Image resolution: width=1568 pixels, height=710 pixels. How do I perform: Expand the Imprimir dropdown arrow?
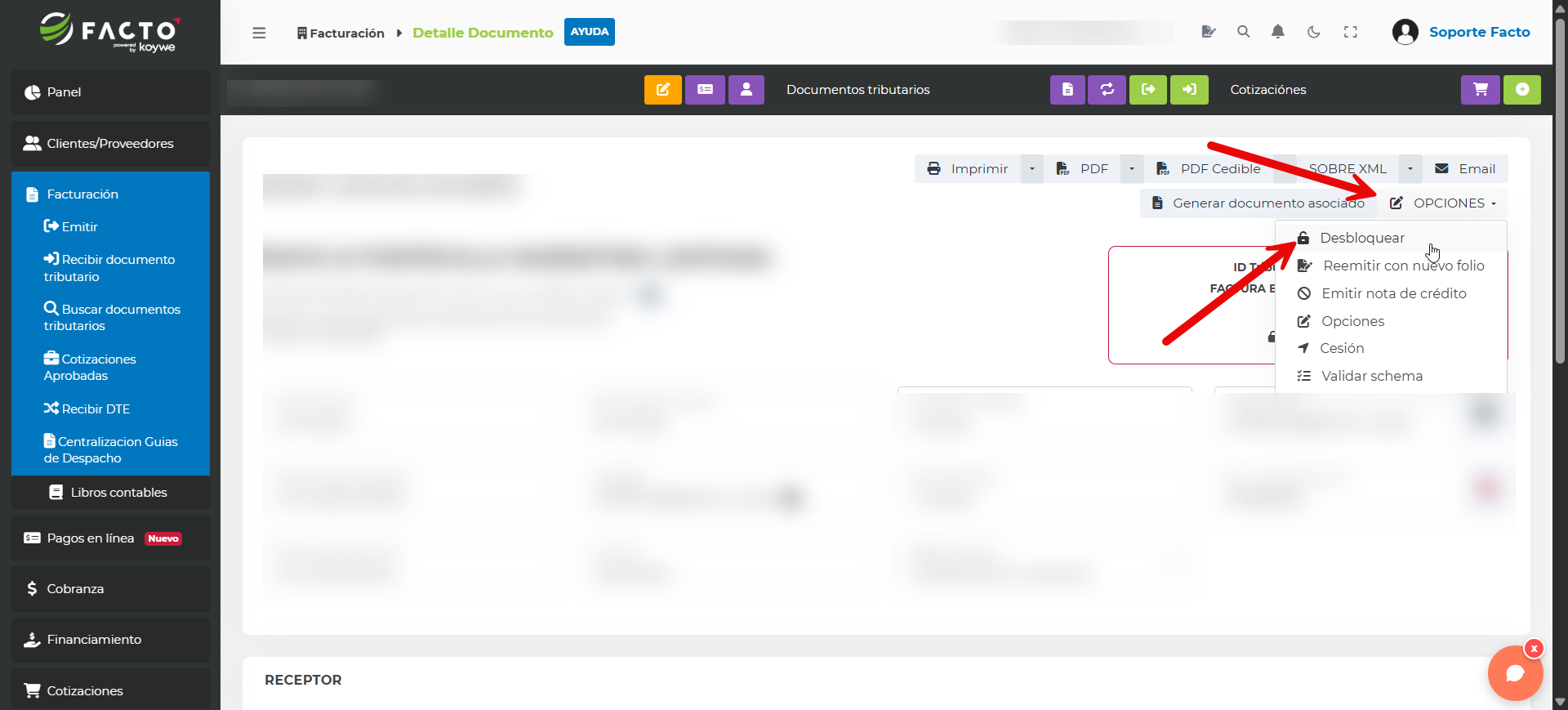[x=1032, y=169]
